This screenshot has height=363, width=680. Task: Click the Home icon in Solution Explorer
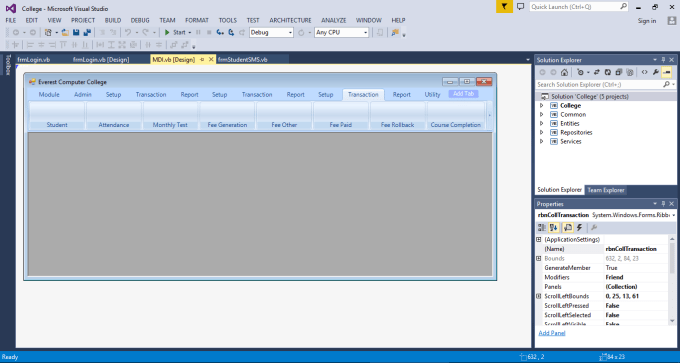pos(564,72)
